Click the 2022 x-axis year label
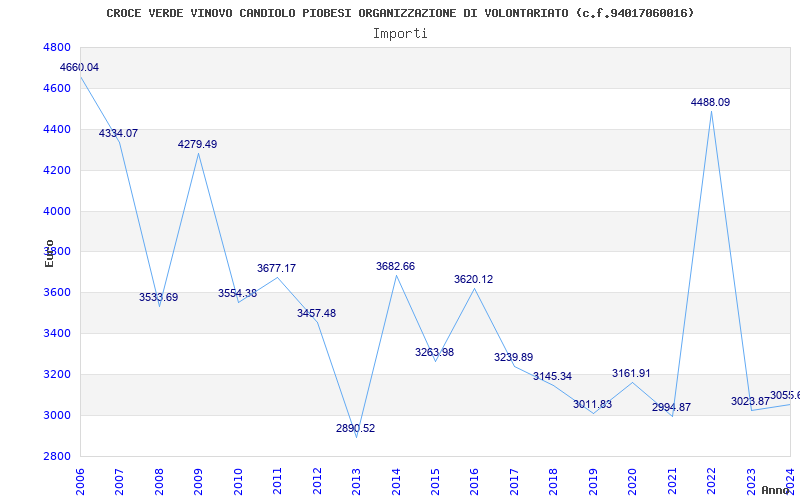 [712, 481]
